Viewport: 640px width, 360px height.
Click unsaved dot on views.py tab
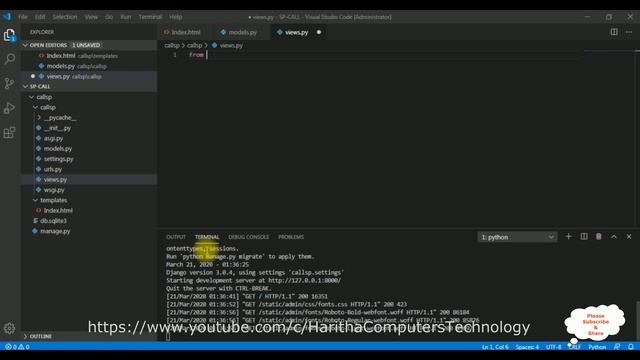319,32
